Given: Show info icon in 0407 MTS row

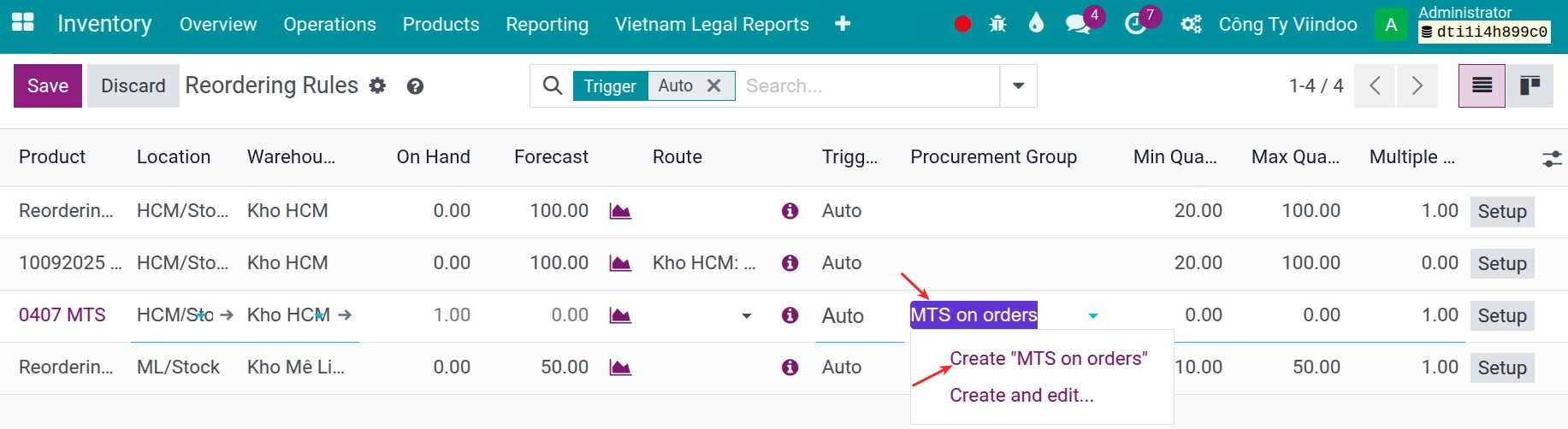Looking at the screenshot, I should click(x=790, y=315).
